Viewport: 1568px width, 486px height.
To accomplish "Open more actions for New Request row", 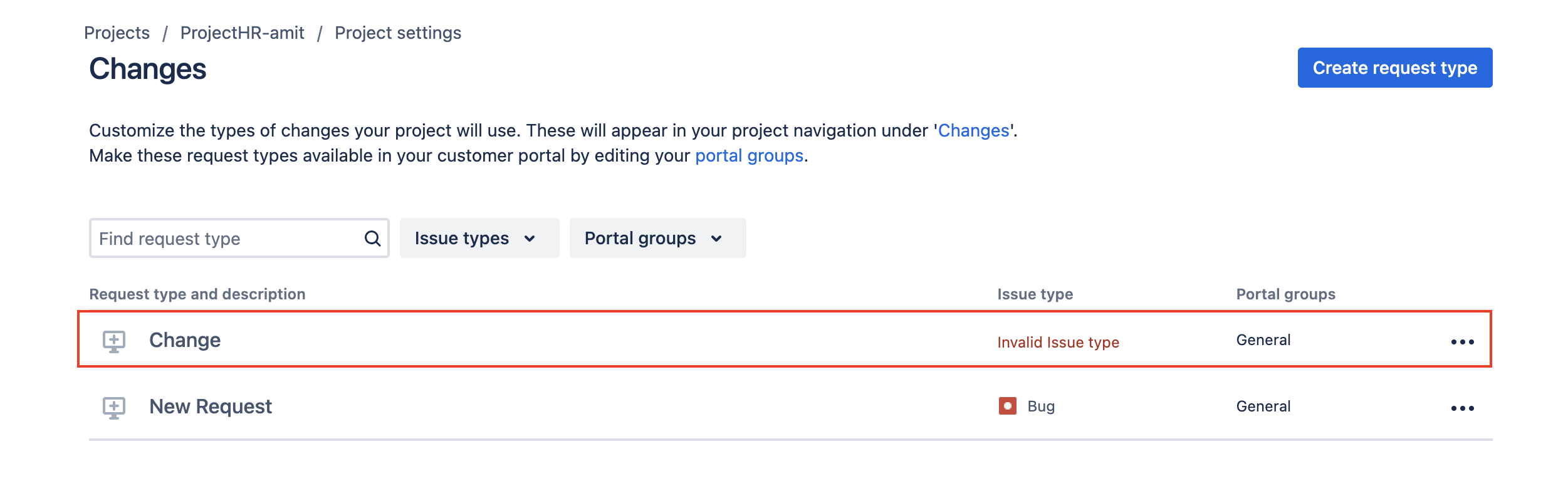I will tap(1462, 408).
